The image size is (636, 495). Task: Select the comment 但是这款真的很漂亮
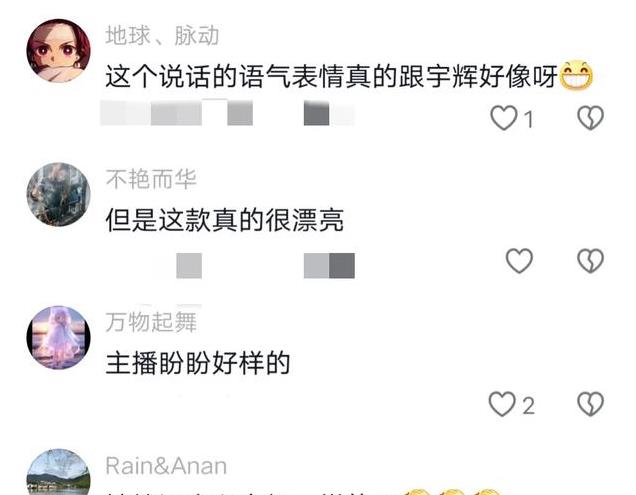click(x=225, y=220)
